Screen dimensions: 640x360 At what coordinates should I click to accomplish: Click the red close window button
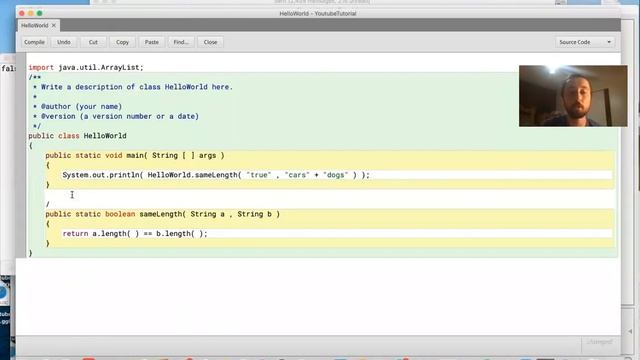point(22,13)
